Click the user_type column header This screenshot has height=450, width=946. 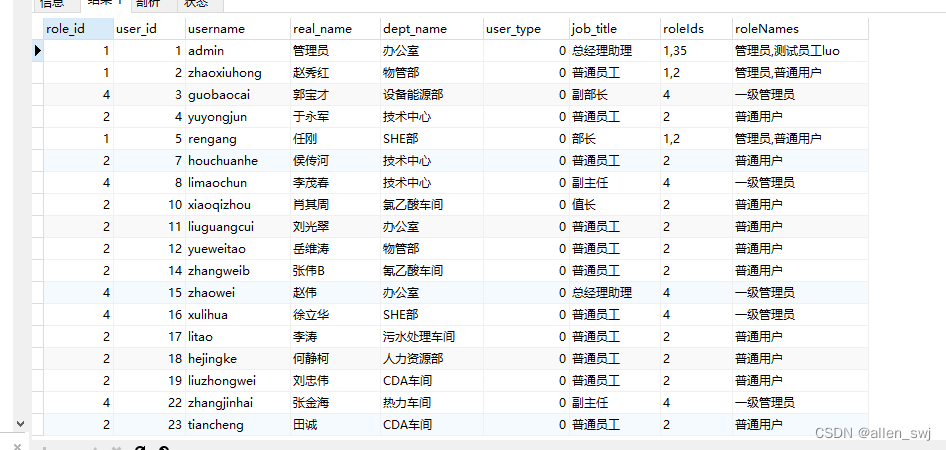click(x=526, y=29)
